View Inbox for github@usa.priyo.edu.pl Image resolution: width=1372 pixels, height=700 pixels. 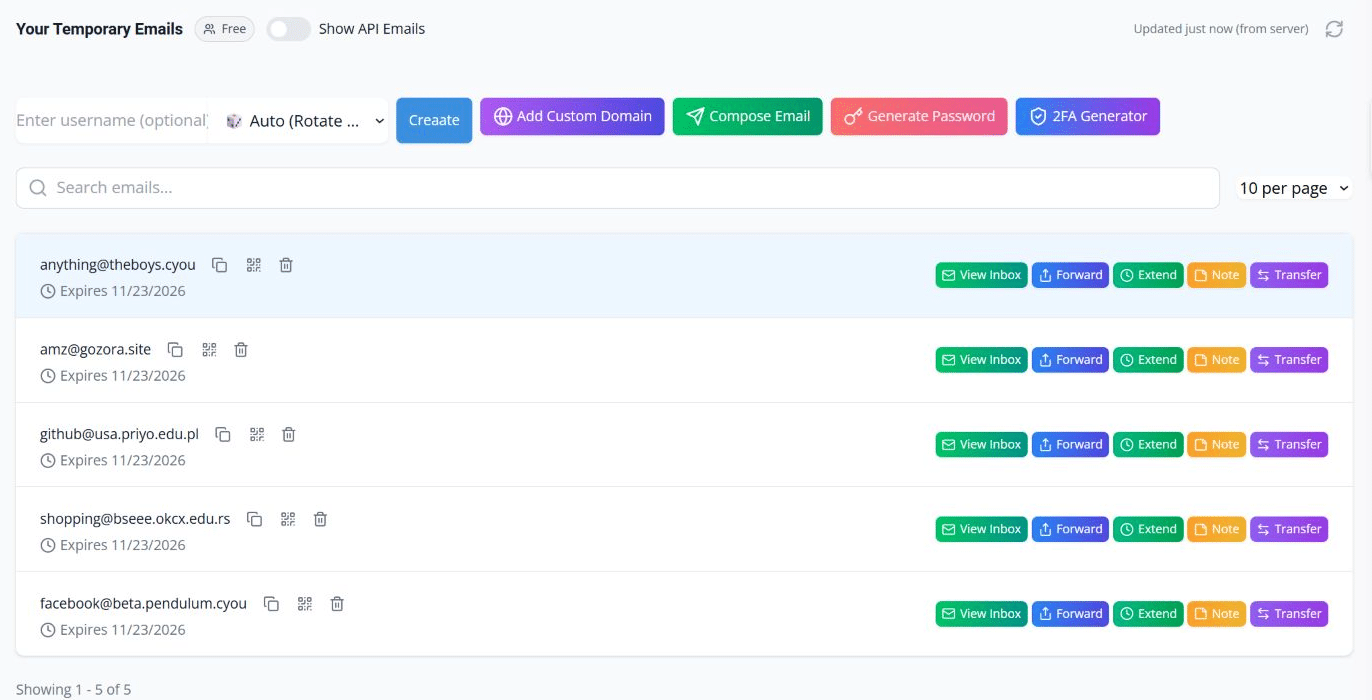coord(981,444)
